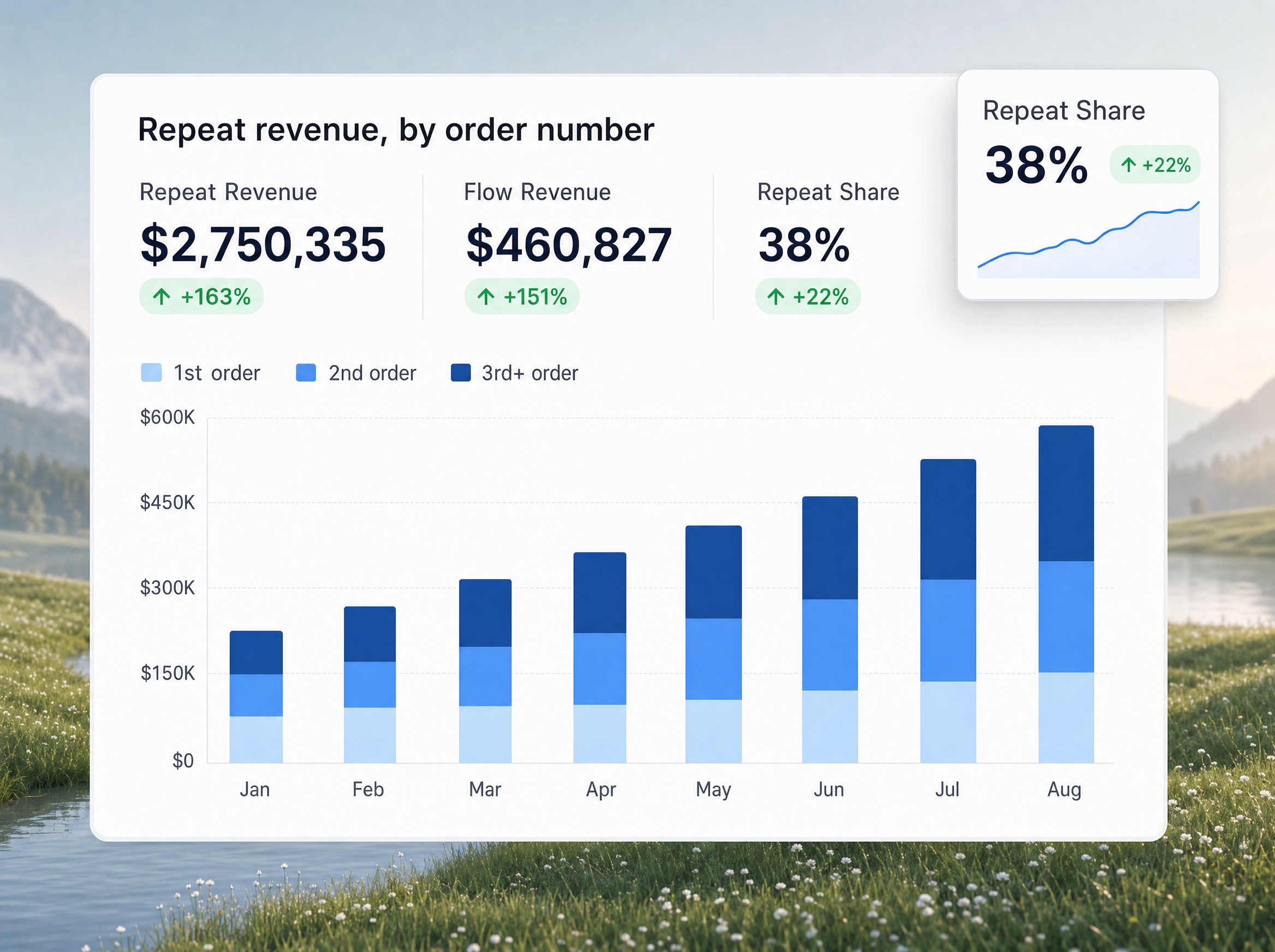Click the Mar 3rd+ order bar segment

pos(485,612)
